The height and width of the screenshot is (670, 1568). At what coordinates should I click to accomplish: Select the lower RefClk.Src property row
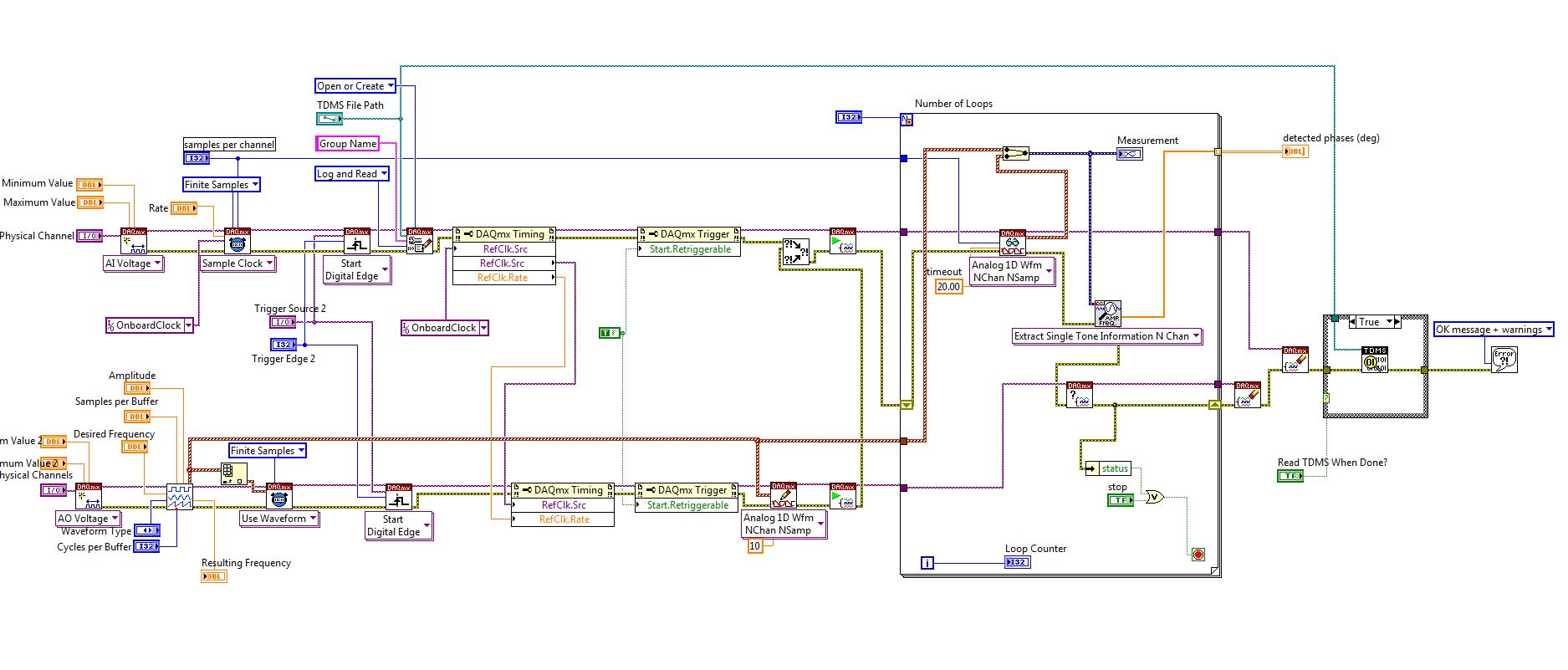[563, 505]
